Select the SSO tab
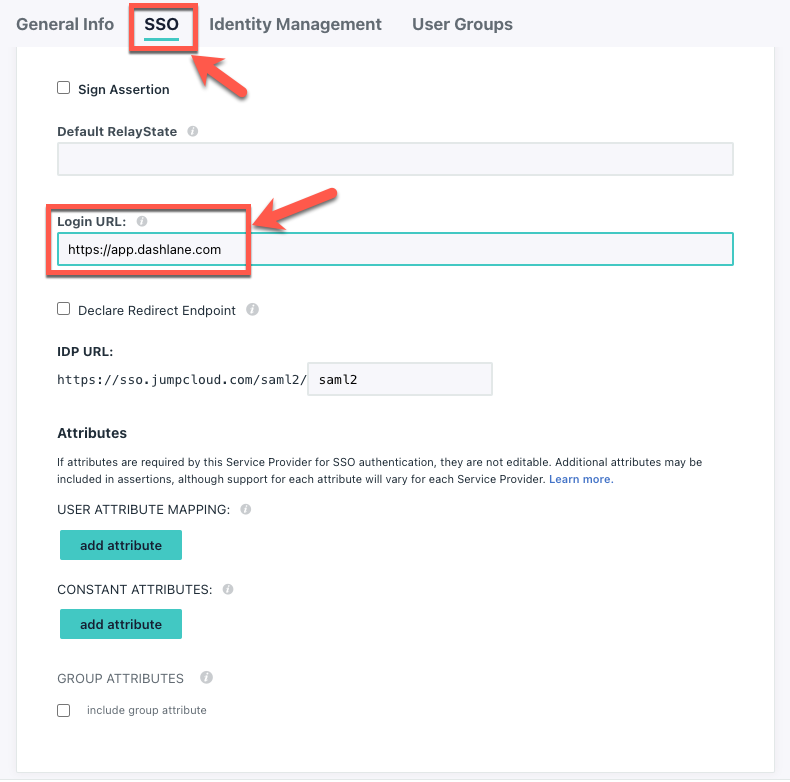The width and height of the screenshot is (790, 782). click(161, 25)
